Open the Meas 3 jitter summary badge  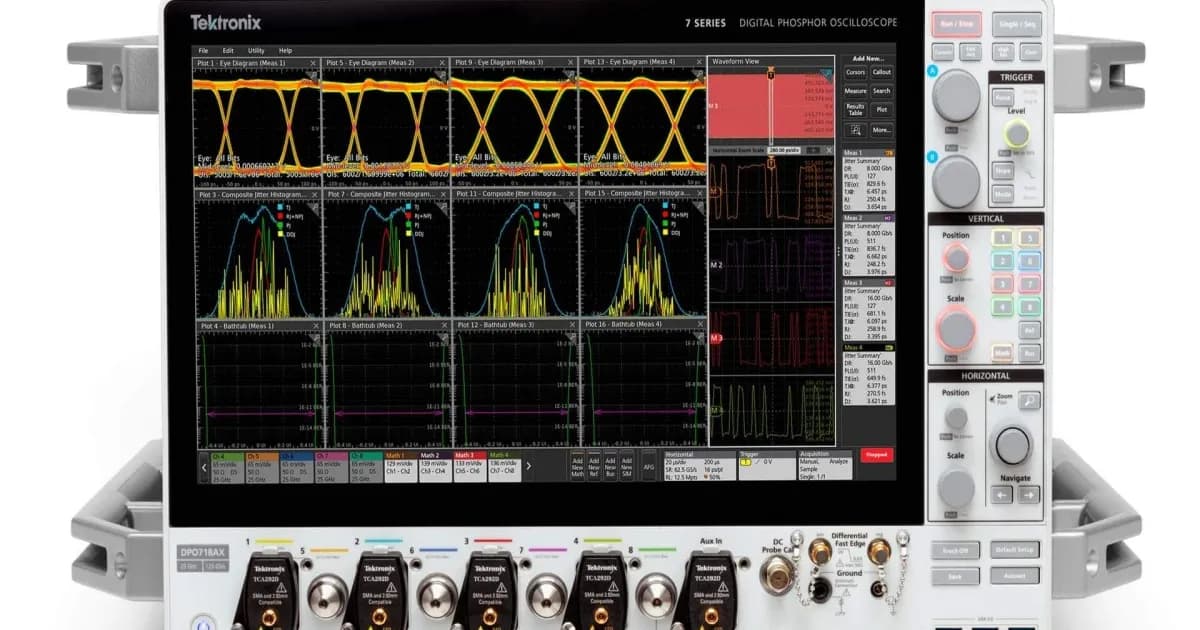(867, 308)
